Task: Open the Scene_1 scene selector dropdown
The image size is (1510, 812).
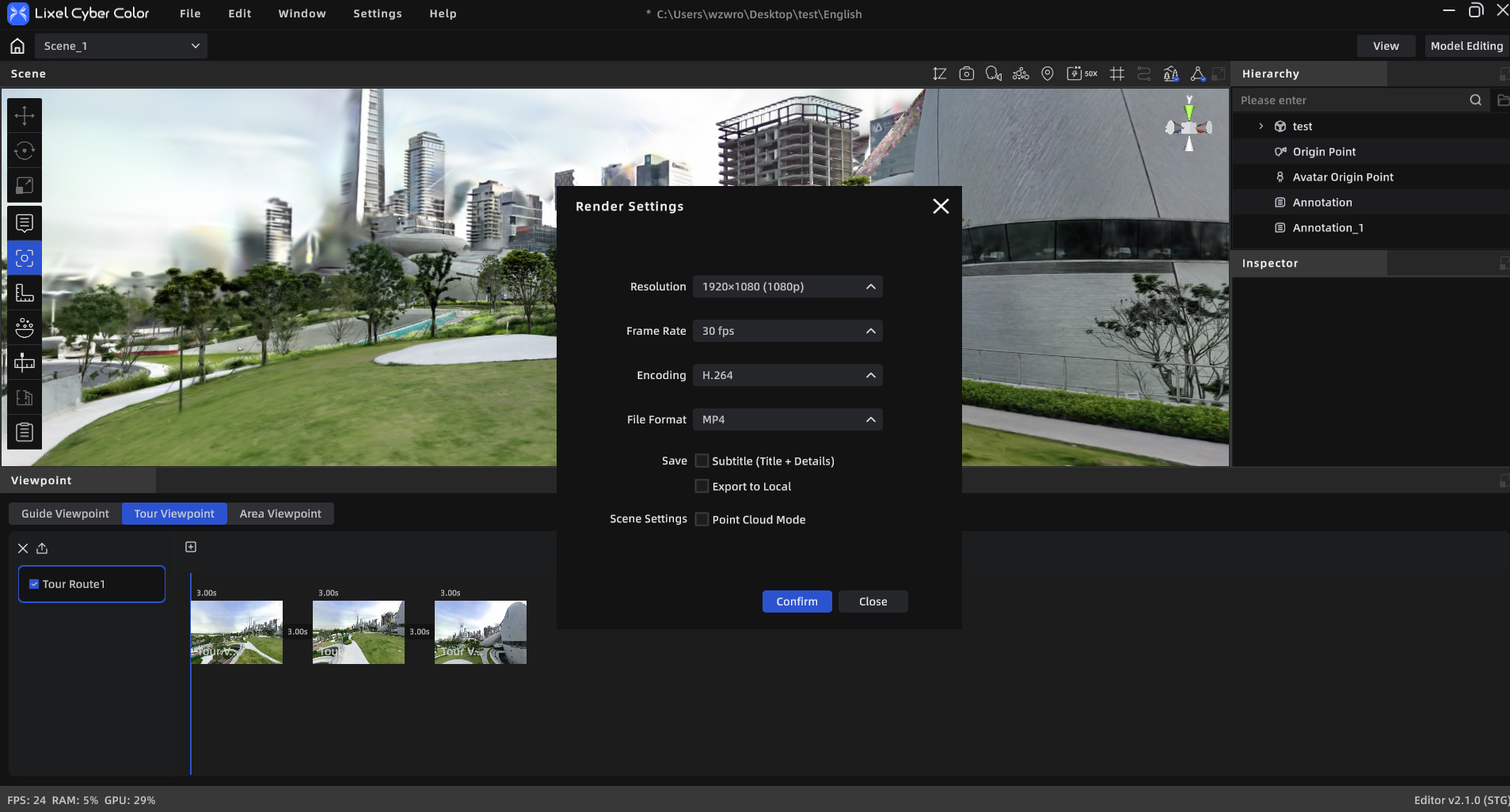Action: click(121, 46)
